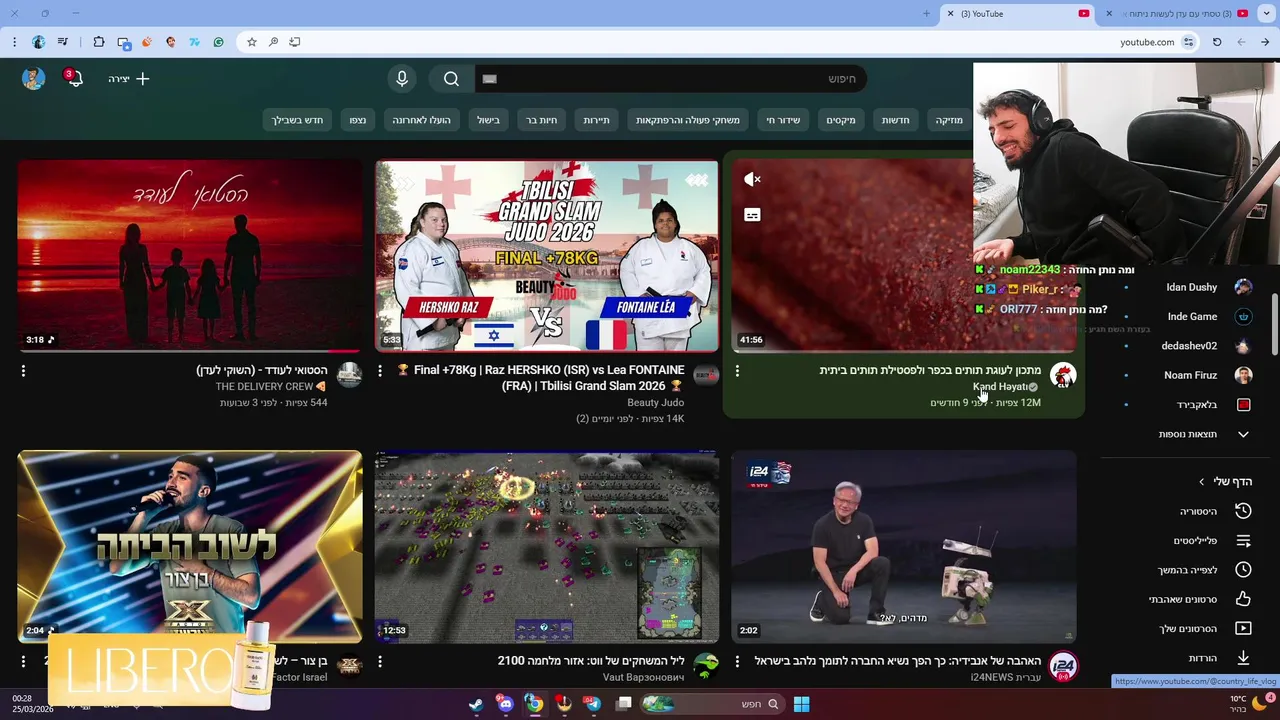Open Chrome three-dot menu
1280x720 pixels.
pos(14,42)
